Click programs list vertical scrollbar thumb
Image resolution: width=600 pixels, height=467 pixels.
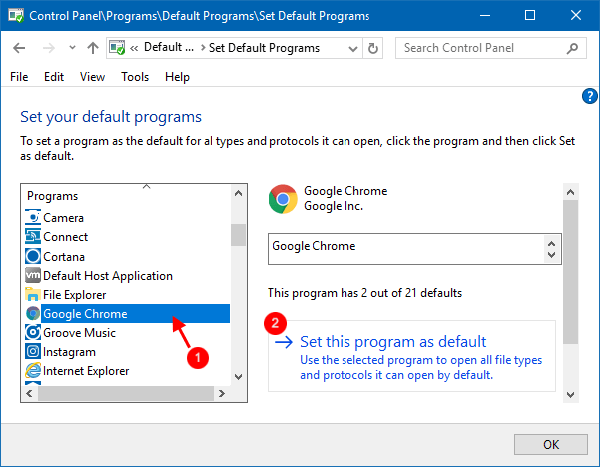(x=238, y=235)
